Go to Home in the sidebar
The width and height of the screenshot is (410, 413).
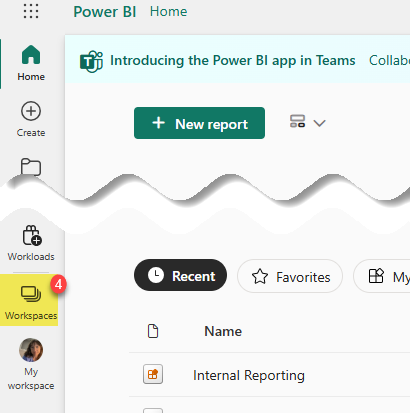click(x=31, y=63)
